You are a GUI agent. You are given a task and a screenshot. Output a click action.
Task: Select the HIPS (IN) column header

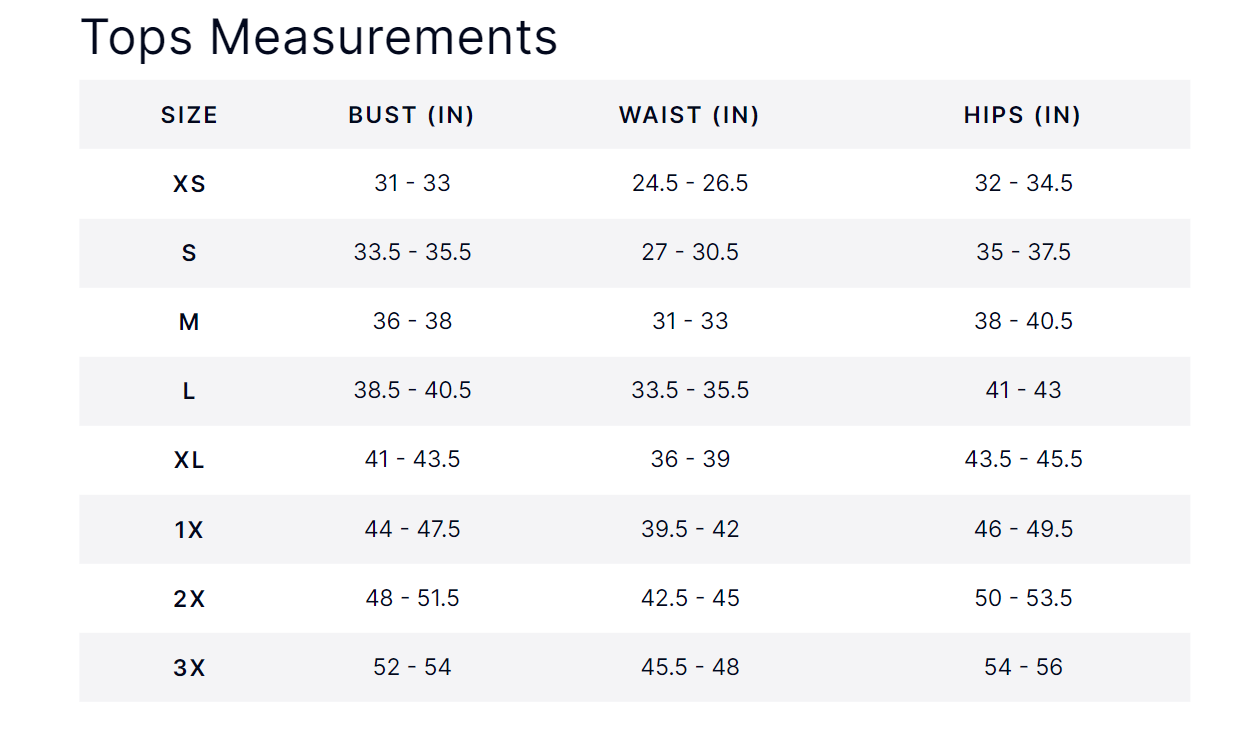click(1023, 115)
